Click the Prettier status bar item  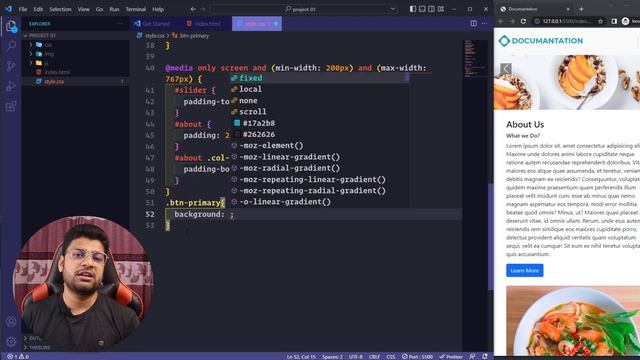click(451, 356)
